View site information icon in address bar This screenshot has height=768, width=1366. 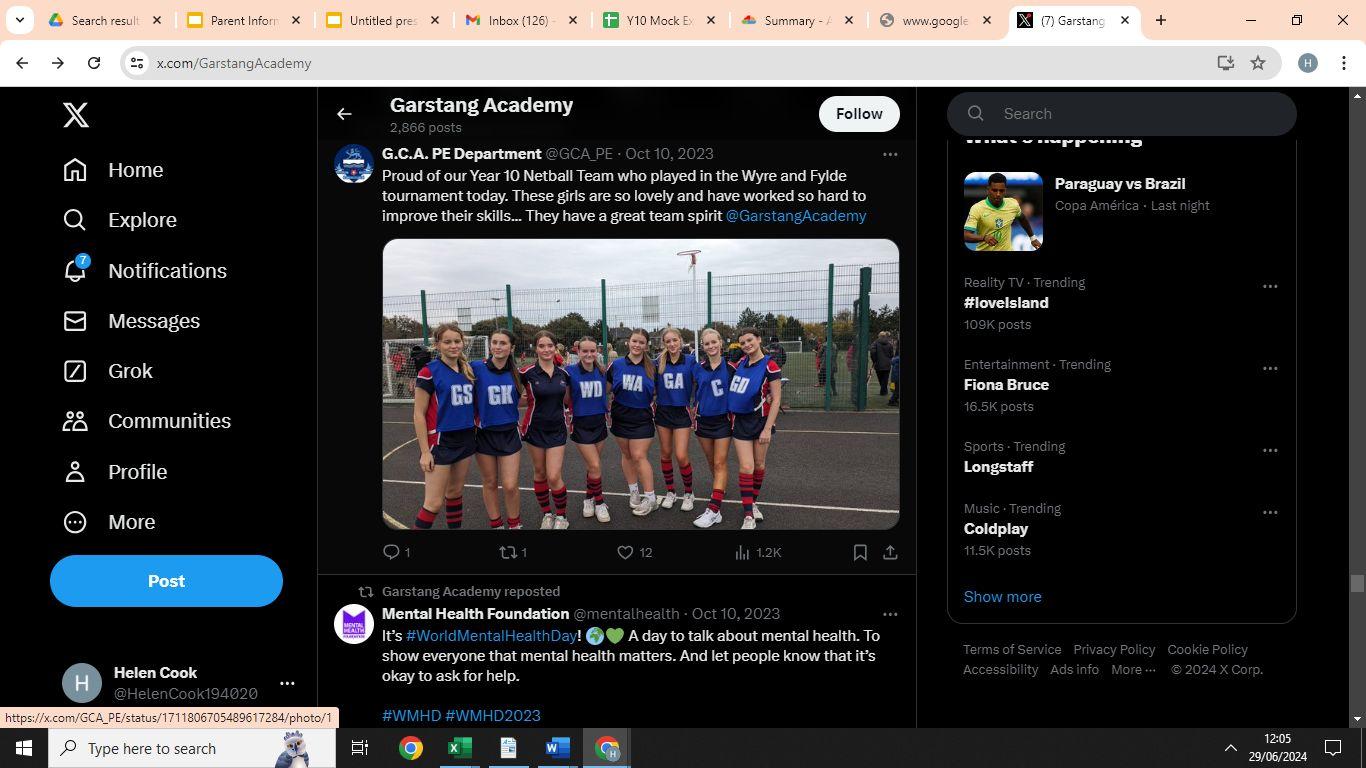tap(137, 63)
